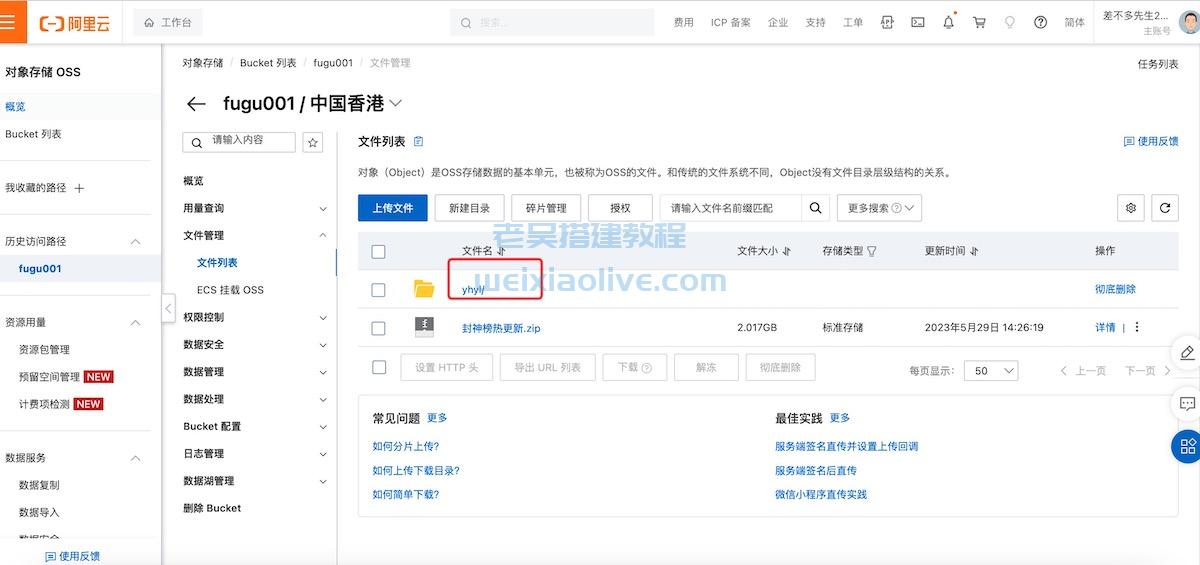Favorite this path with star icon
1200x565 pixels.
pos(313,143)
